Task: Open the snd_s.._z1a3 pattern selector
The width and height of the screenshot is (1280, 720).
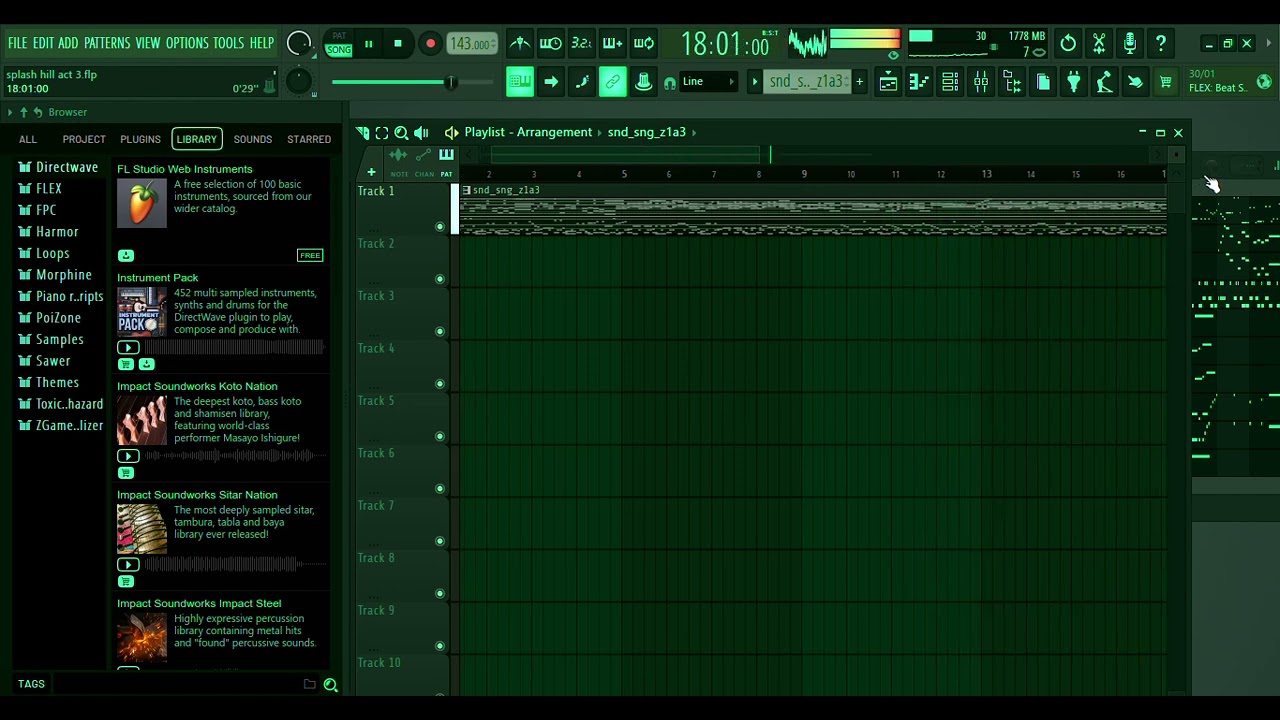Action: (806, 82)
